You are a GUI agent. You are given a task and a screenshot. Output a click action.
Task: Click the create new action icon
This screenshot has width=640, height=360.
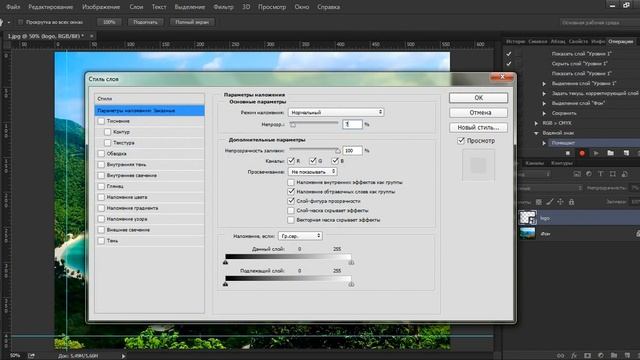pos(626,153)
